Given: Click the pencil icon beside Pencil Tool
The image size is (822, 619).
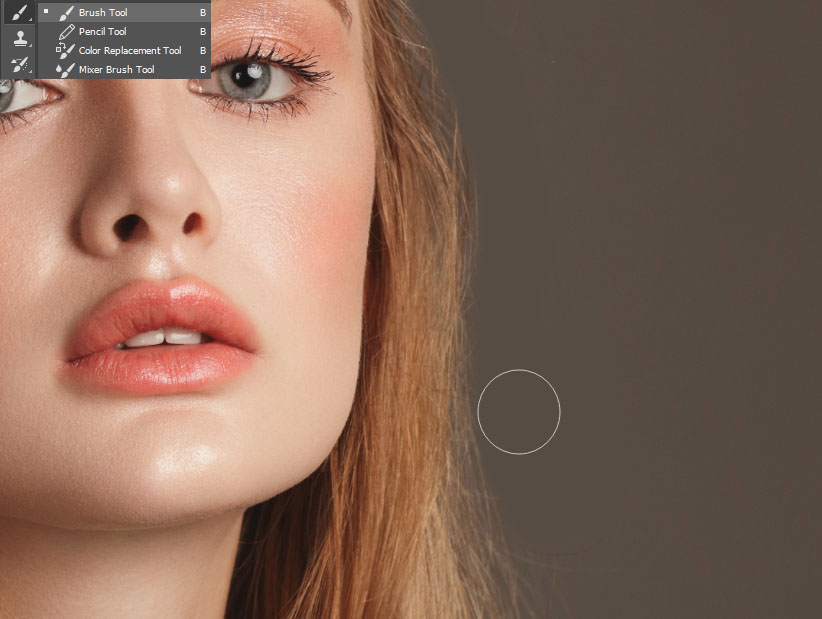Looking at the screenshot, I should (x=65, y=31).
